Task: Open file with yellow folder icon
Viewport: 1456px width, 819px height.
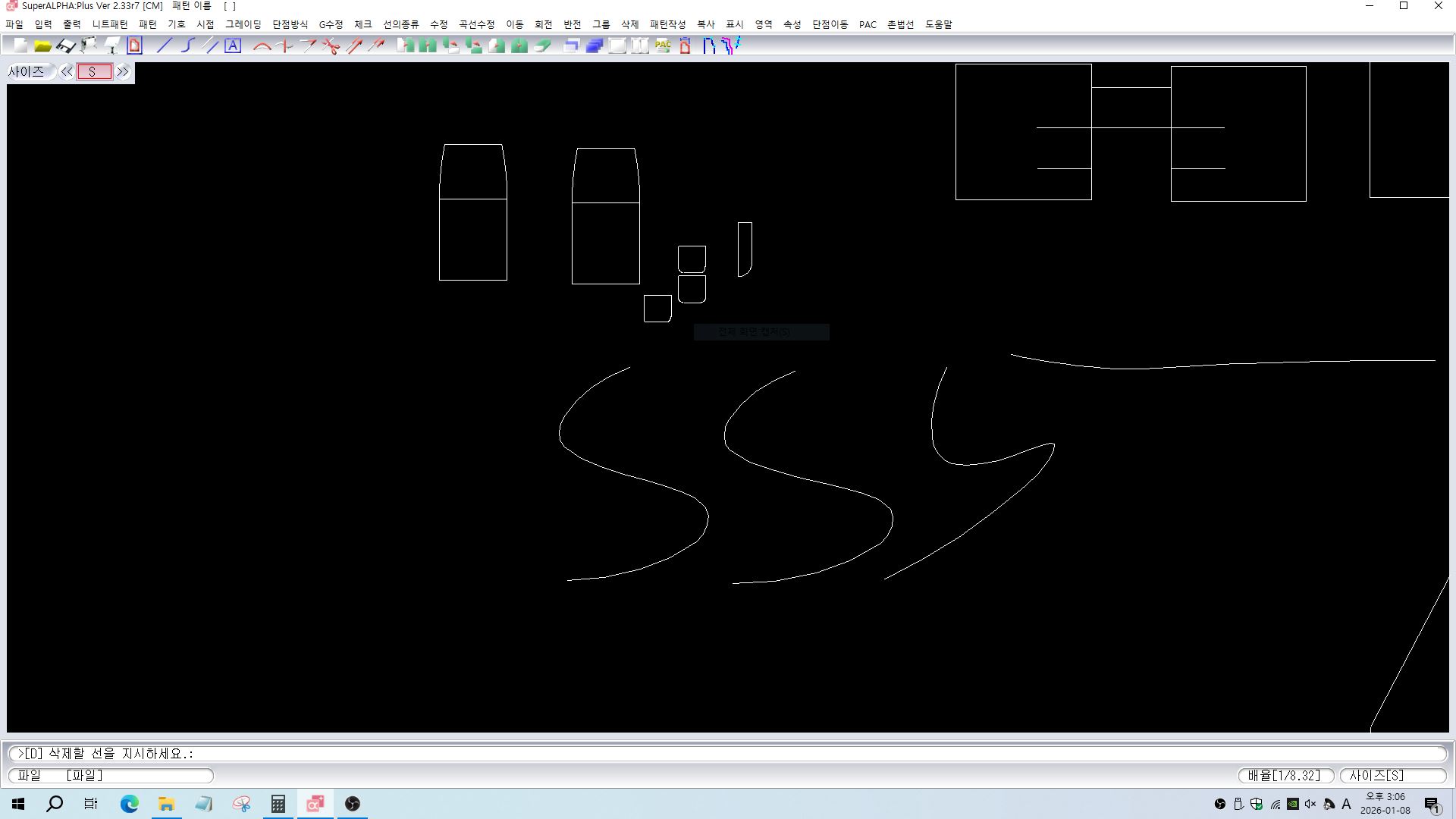Action: 43,46
